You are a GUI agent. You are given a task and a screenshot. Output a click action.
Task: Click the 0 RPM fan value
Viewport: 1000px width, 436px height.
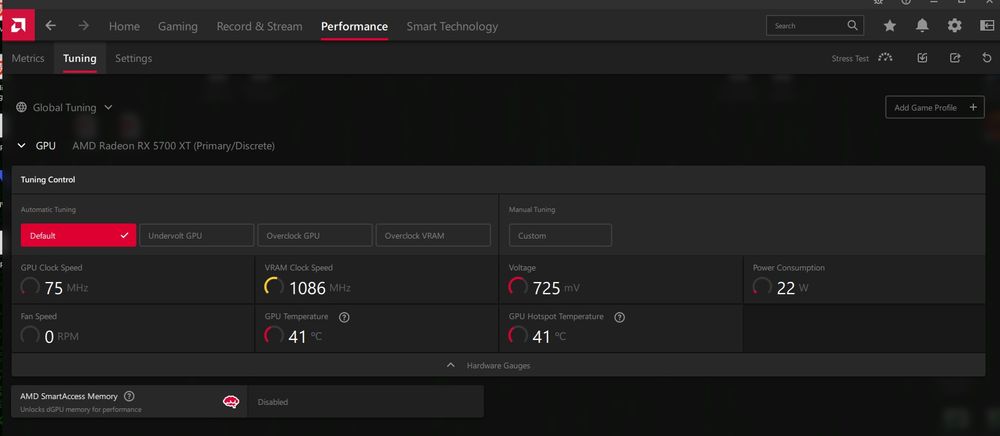[62, 337]
